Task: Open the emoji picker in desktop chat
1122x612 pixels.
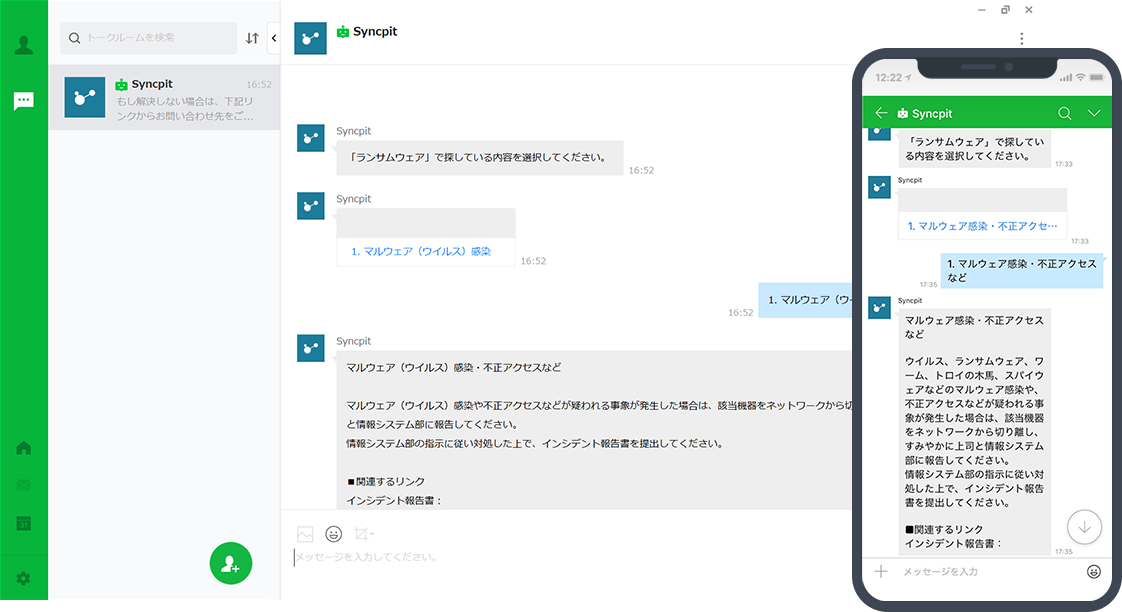Action: tap(333, 534)
